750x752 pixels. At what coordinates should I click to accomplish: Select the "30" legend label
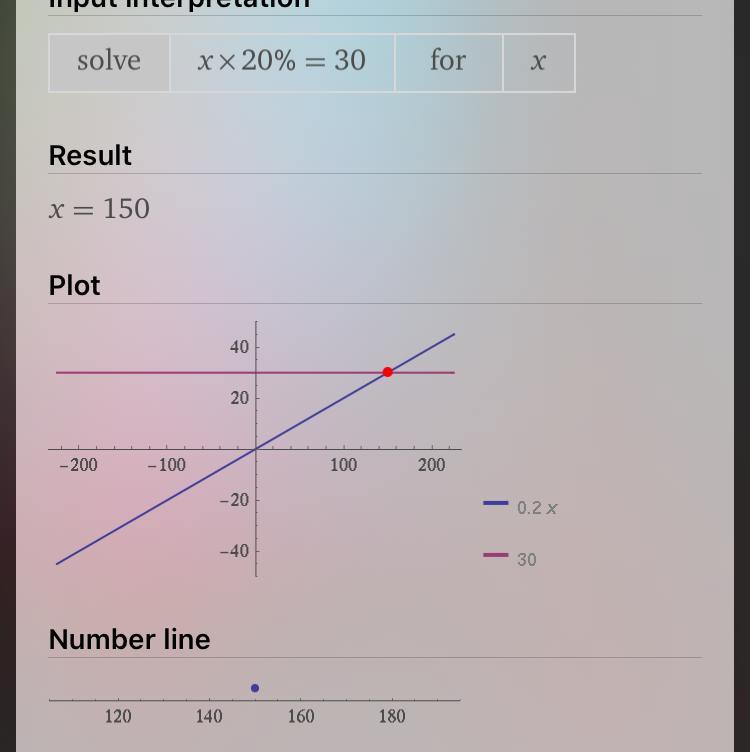pos(527,560)
